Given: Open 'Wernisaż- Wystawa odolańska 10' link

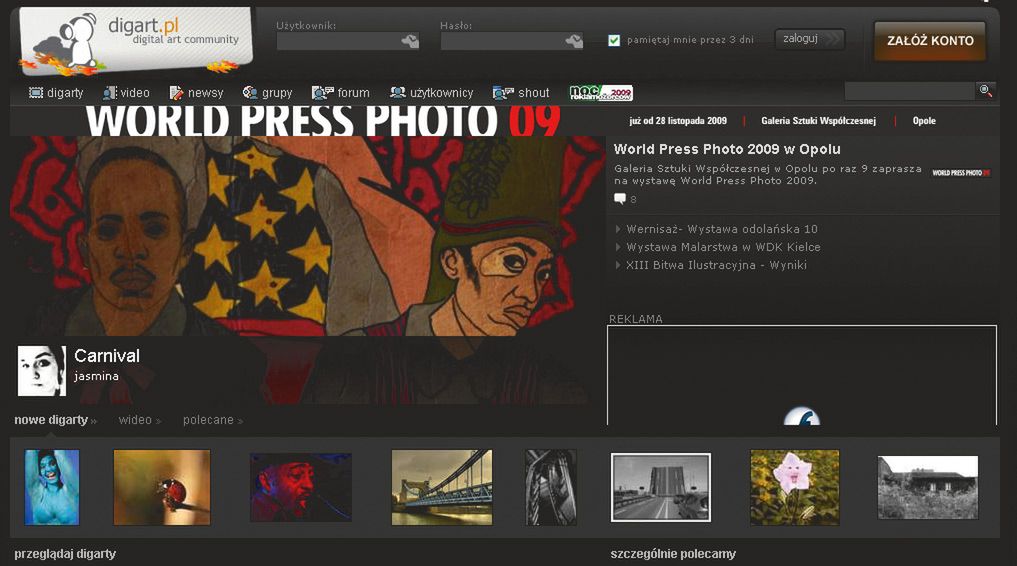Looking at the screenshot, I should [722, 229].
